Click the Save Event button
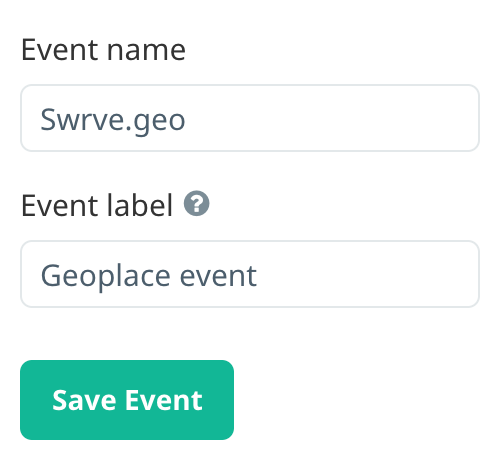Screen dimensions: 500x460 pos(127,400)
